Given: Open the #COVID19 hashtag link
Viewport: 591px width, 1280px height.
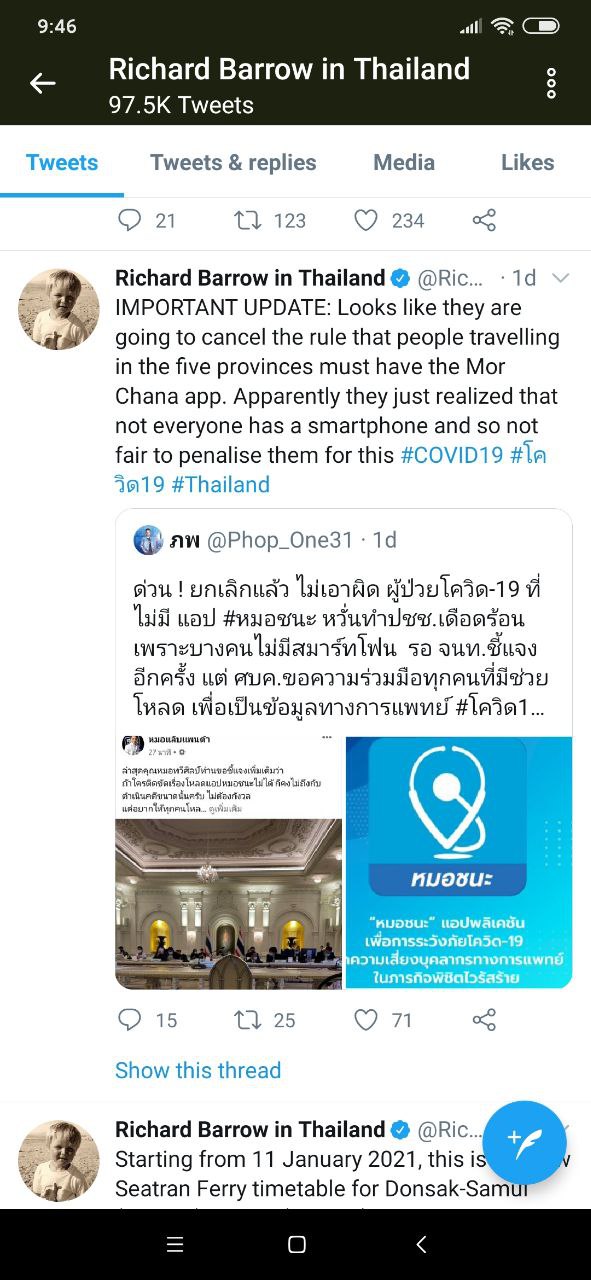Looking at the screenshot, I should 452,455.
